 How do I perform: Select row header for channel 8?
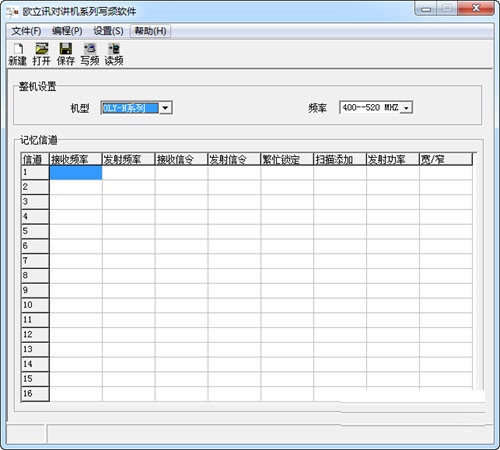35,276
